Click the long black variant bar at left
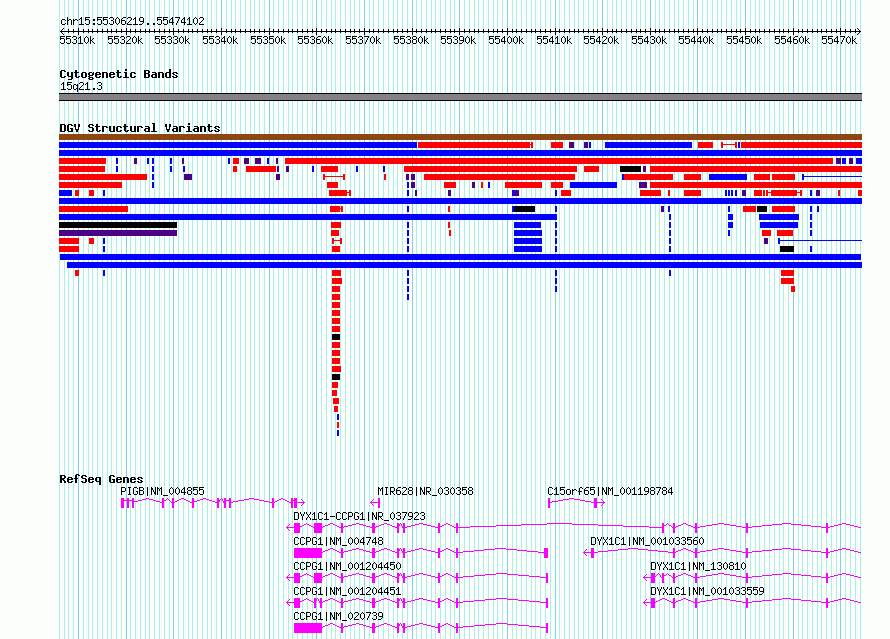Viewport: 890px width, 639px height. [x=118, y=225]
